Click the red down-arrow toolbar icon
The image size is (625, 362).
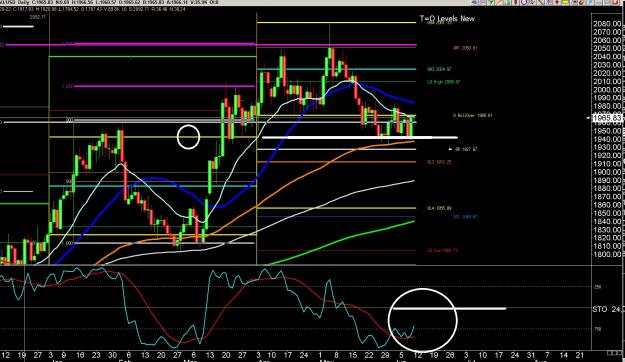[x=557, y=2]
